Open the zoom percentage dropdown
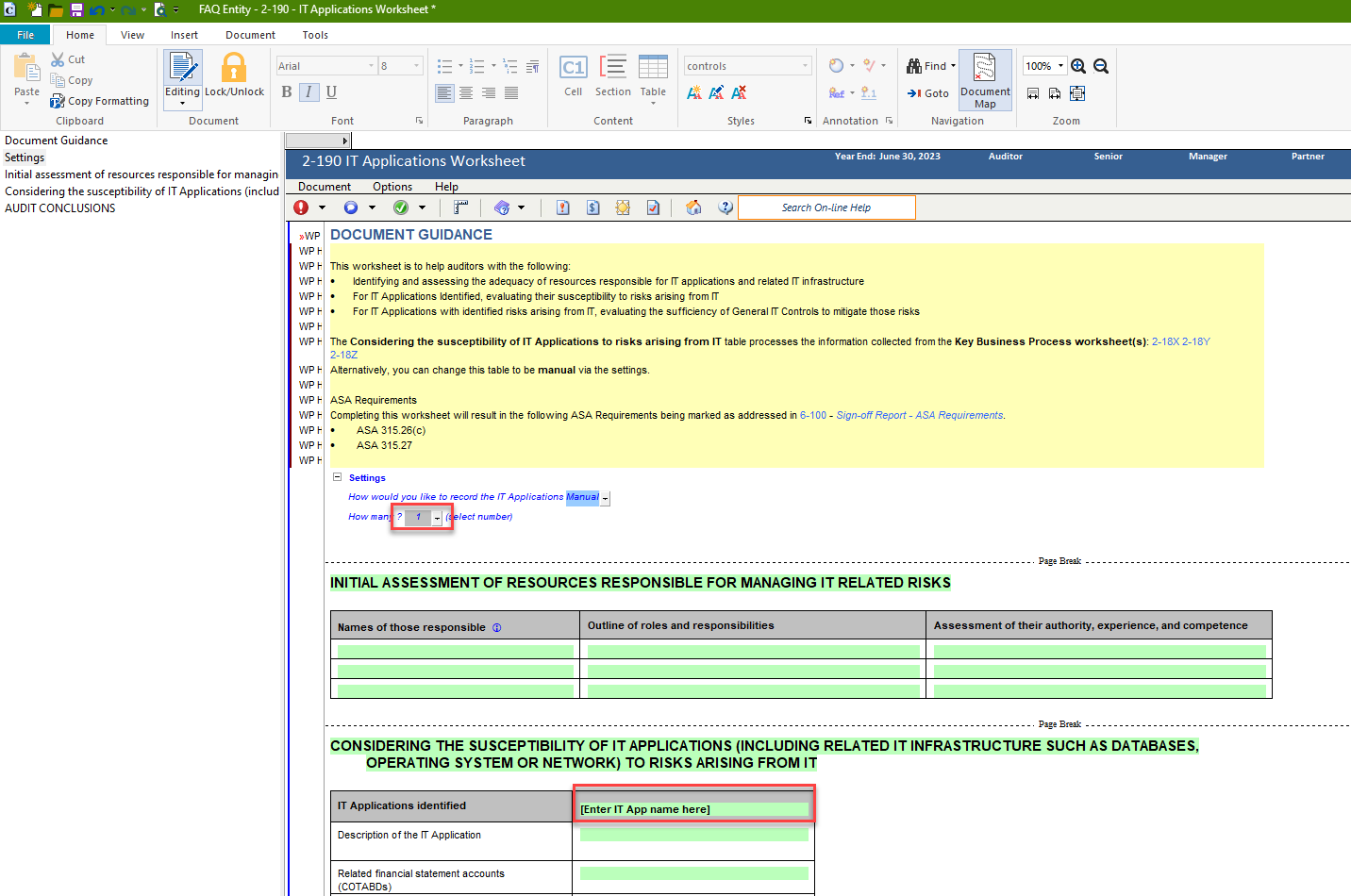1351x896 pixels. coord(1060,66)
